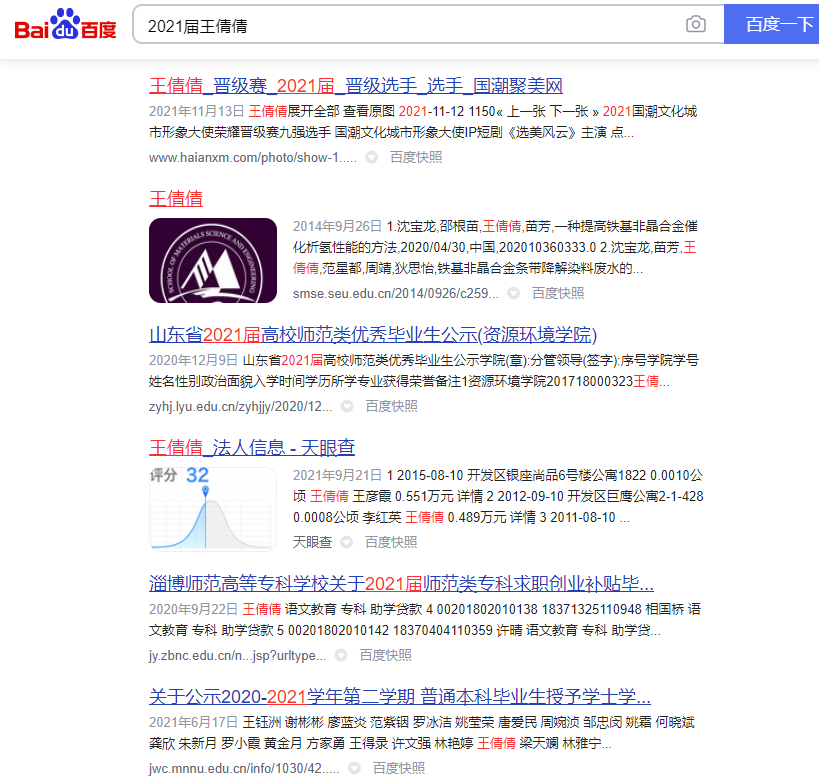Click snippet starting 2021年9月21日 1 2015-08-10

498,496
